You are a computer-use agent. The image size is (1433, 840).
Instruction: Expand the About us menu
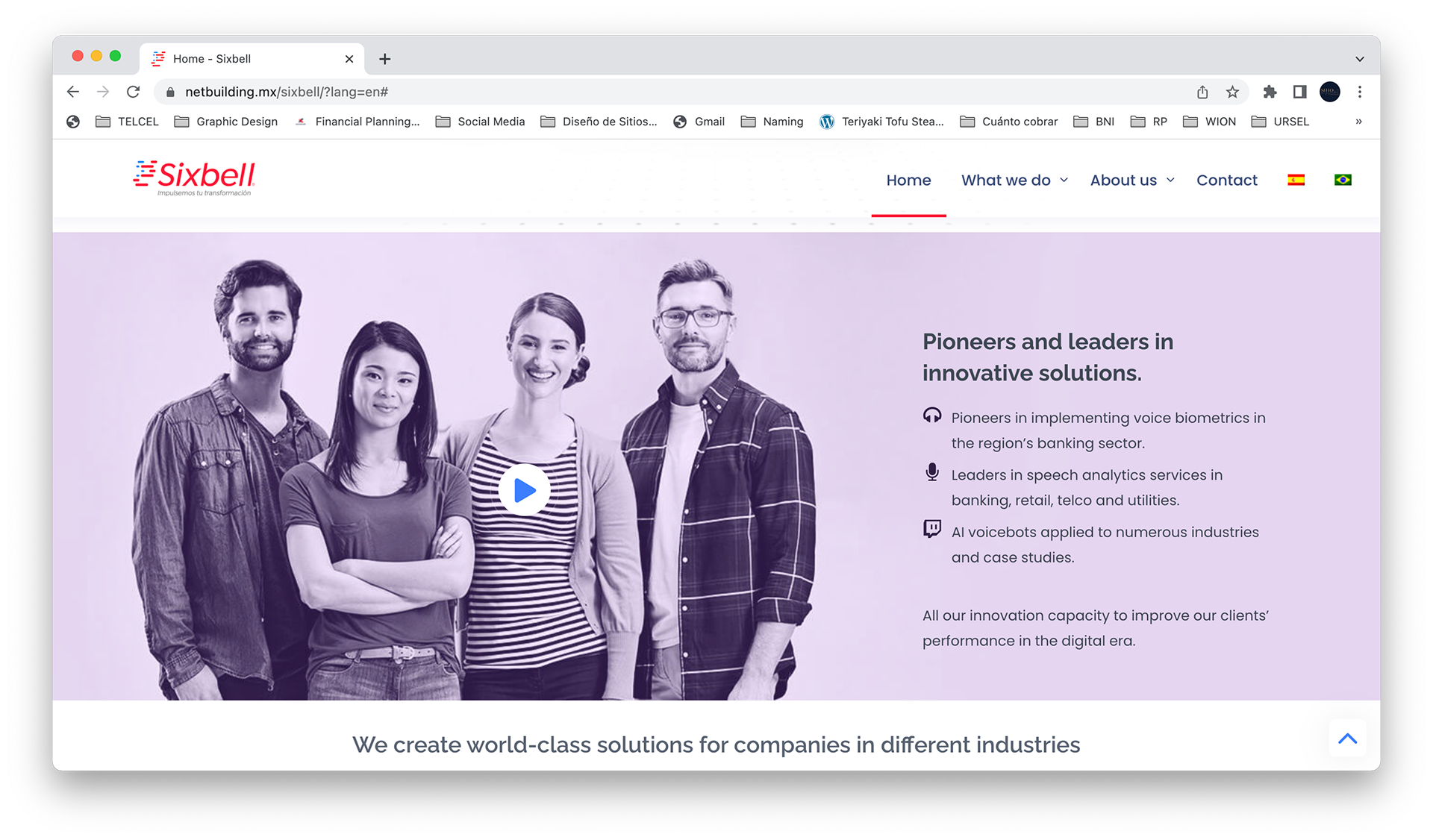pos(1132,180)
